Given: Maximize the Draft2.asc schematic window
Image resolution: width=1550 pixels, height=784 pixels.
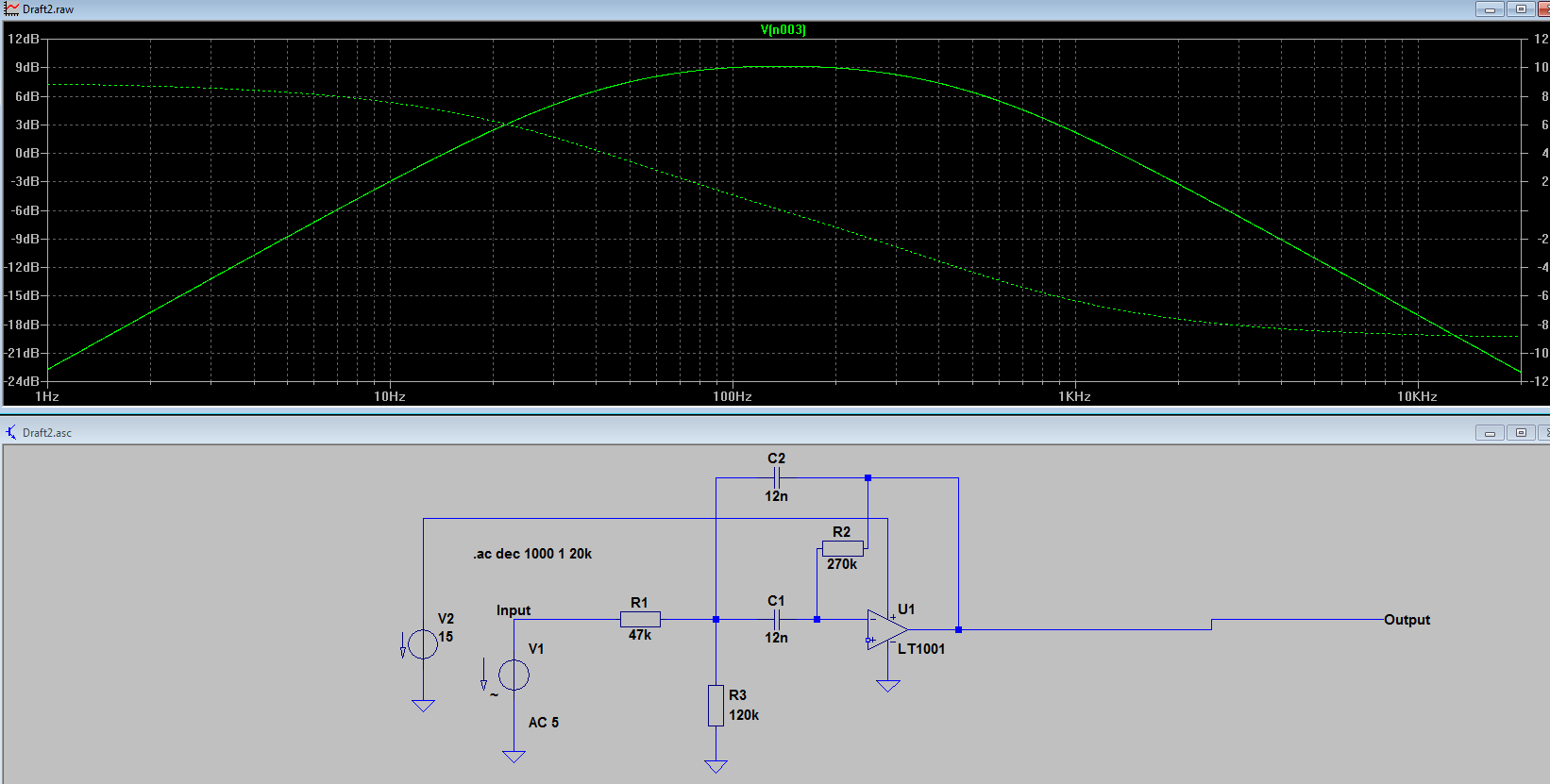Looking at the screenshot, I should 1521,432.
